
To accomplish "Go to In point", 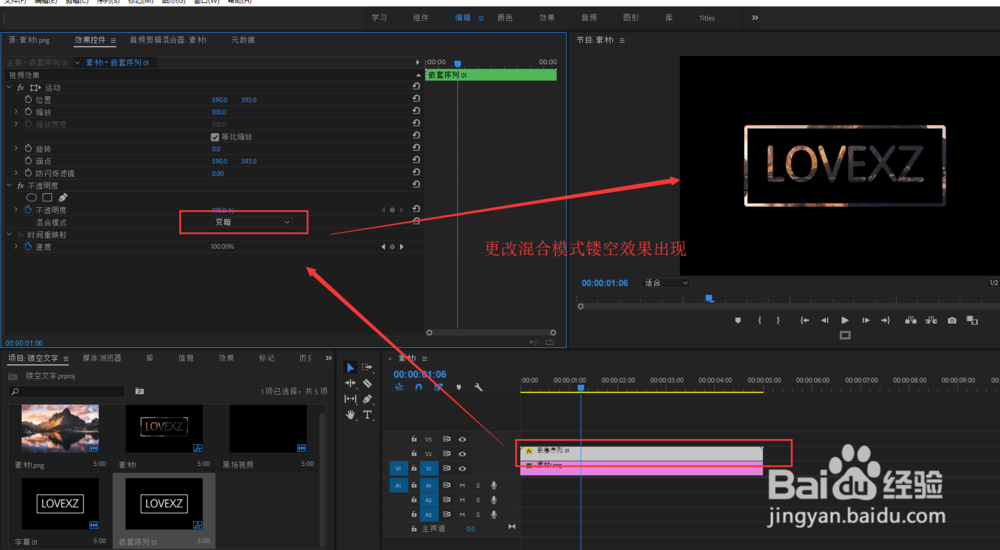I will point(805,320).
